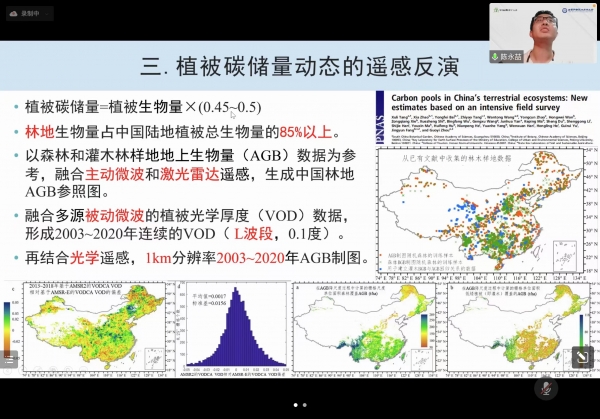Select the second page indicator dot
600x419 pixels.
[x=306, y=405]
